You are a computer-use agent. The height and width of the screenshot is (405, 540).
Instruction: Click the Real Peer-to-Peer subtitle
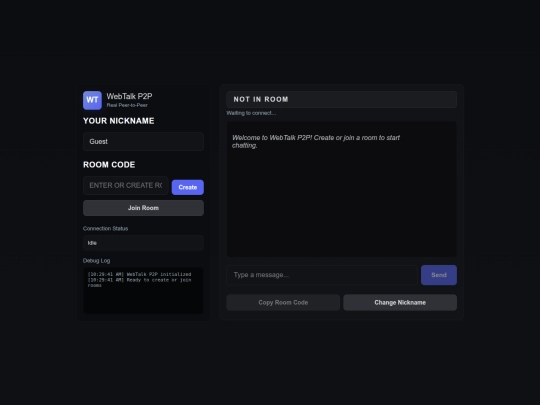127,105
